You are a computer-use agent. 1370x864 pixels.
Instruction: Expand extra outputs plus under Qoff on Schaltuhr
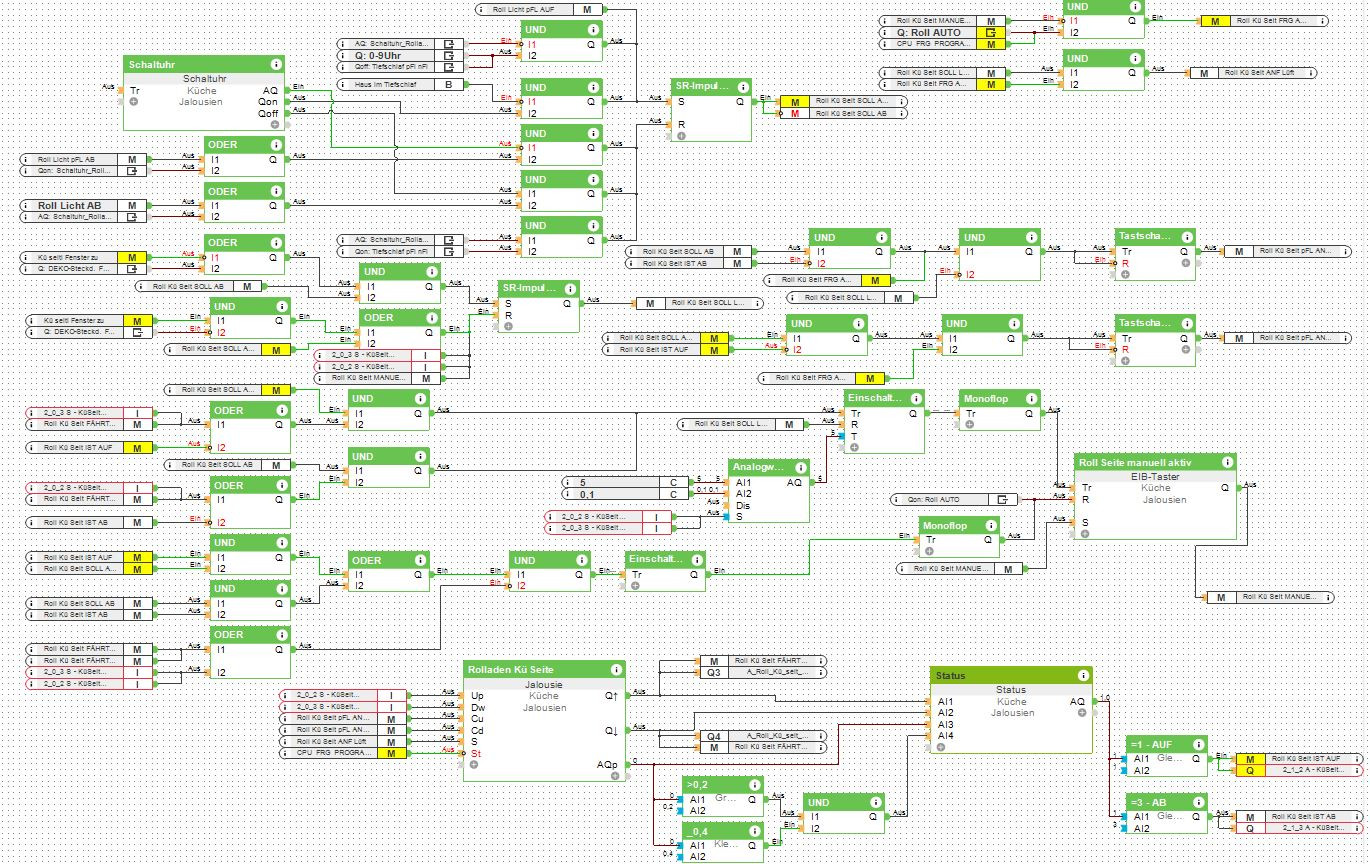tap(275, 124)
